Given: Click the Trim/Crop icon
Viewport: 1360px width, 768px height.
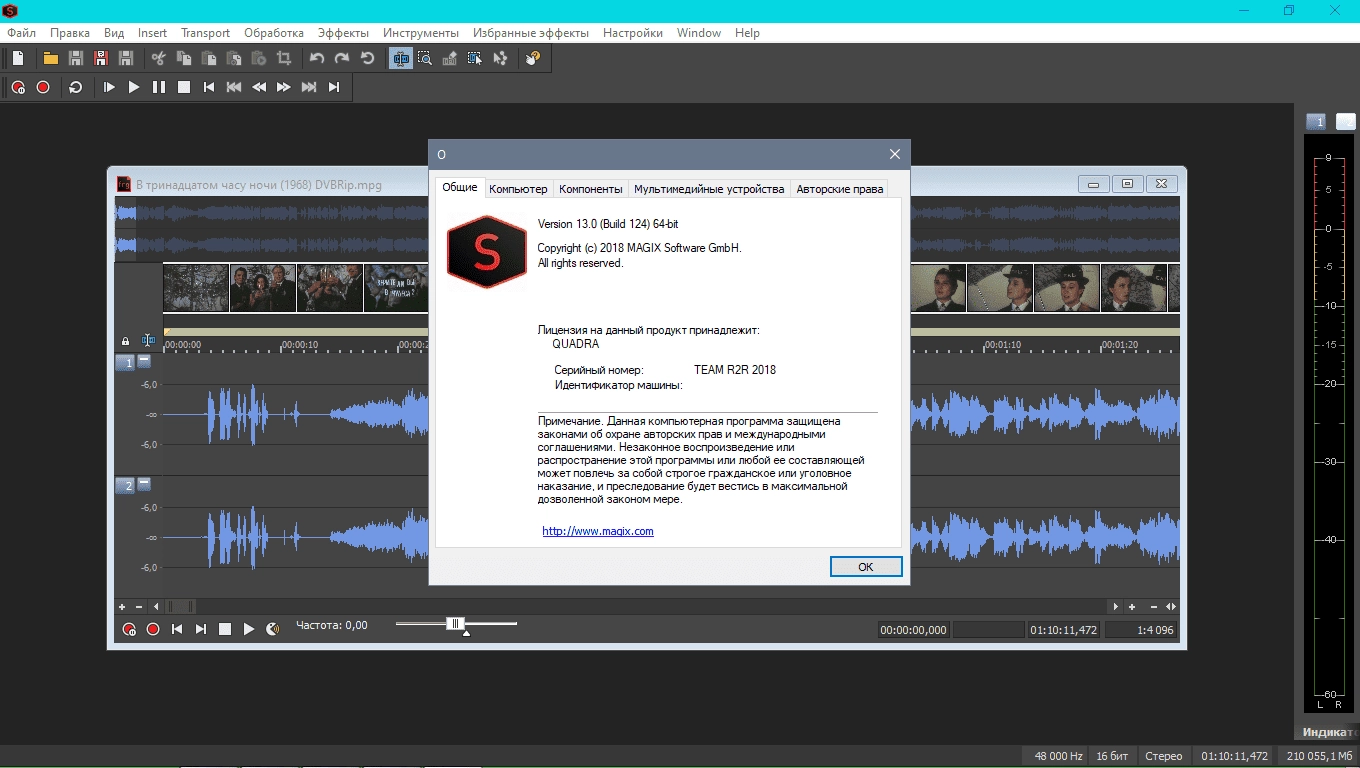Looking at the screenshot, I should pos(284,58).
